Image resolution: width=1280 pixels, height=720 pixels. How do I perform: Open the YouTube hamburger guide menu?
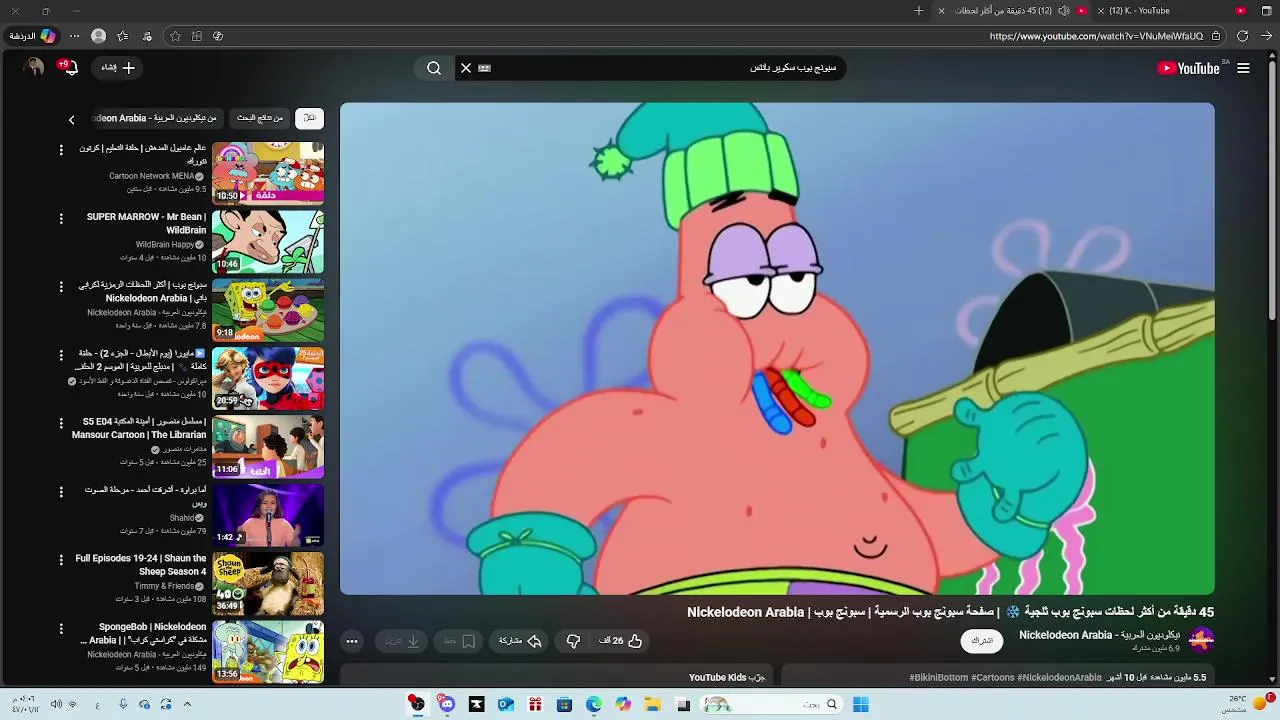point(1243,68)
